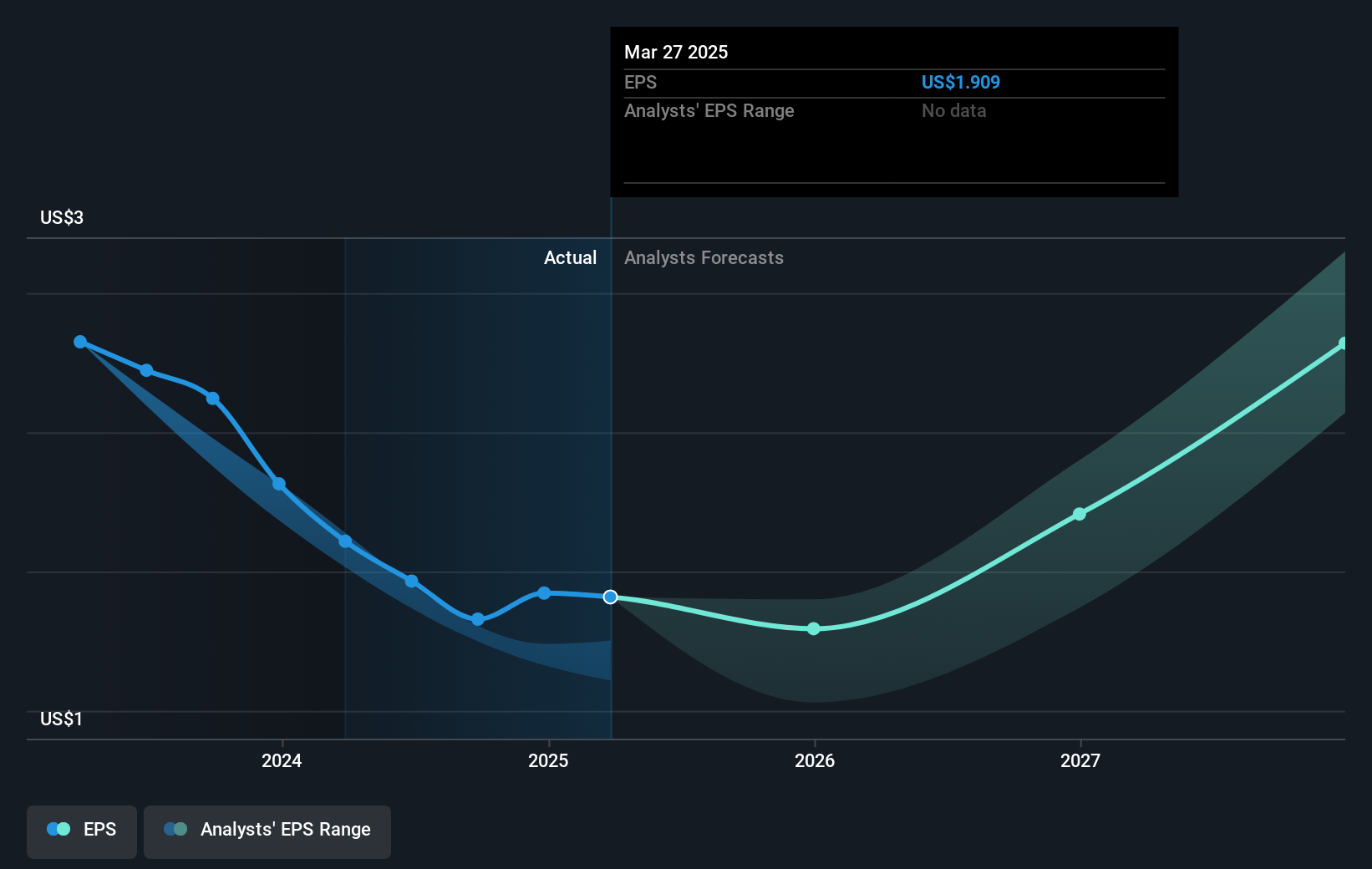The height and width of the screenshot is (869, 1372).
Task: Click the mid-2024 EPS data point
Action: (411, 581)
